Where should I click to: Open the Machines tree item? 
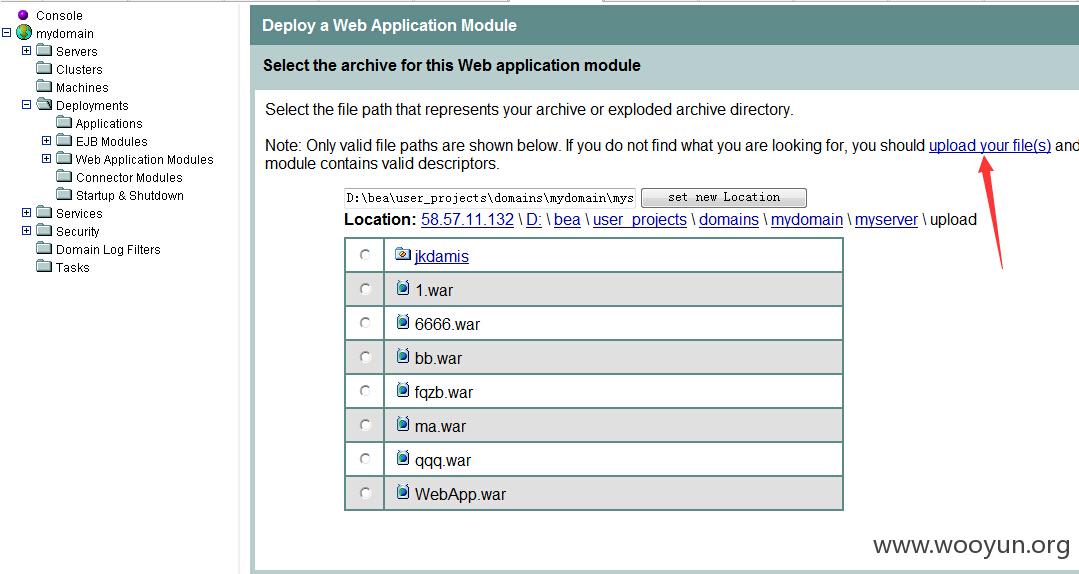coord(82,87)
